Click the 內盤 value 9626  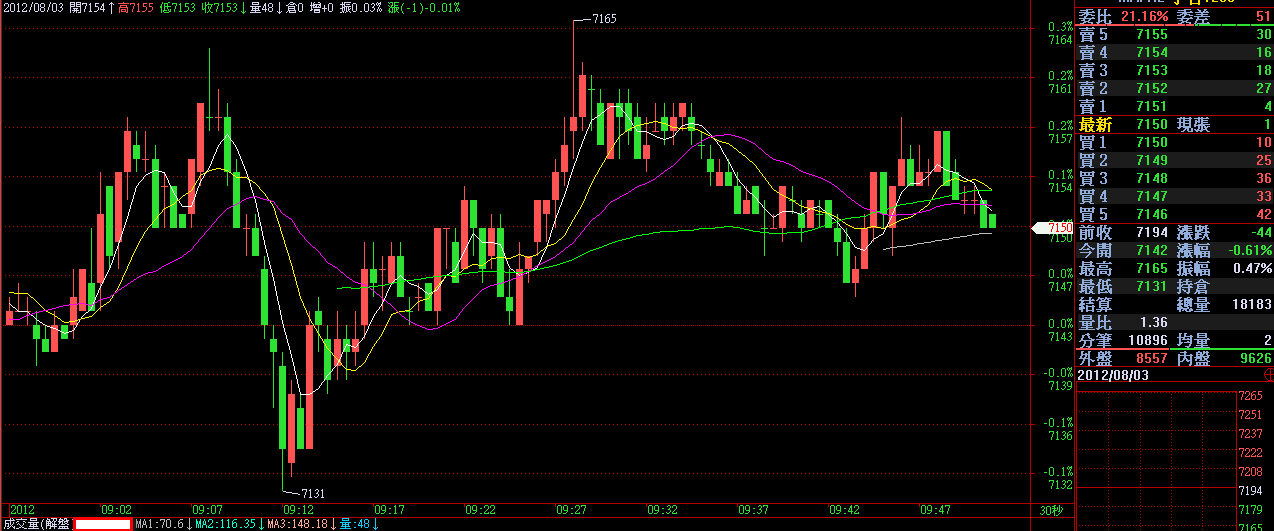click(x=1256, y=357)
